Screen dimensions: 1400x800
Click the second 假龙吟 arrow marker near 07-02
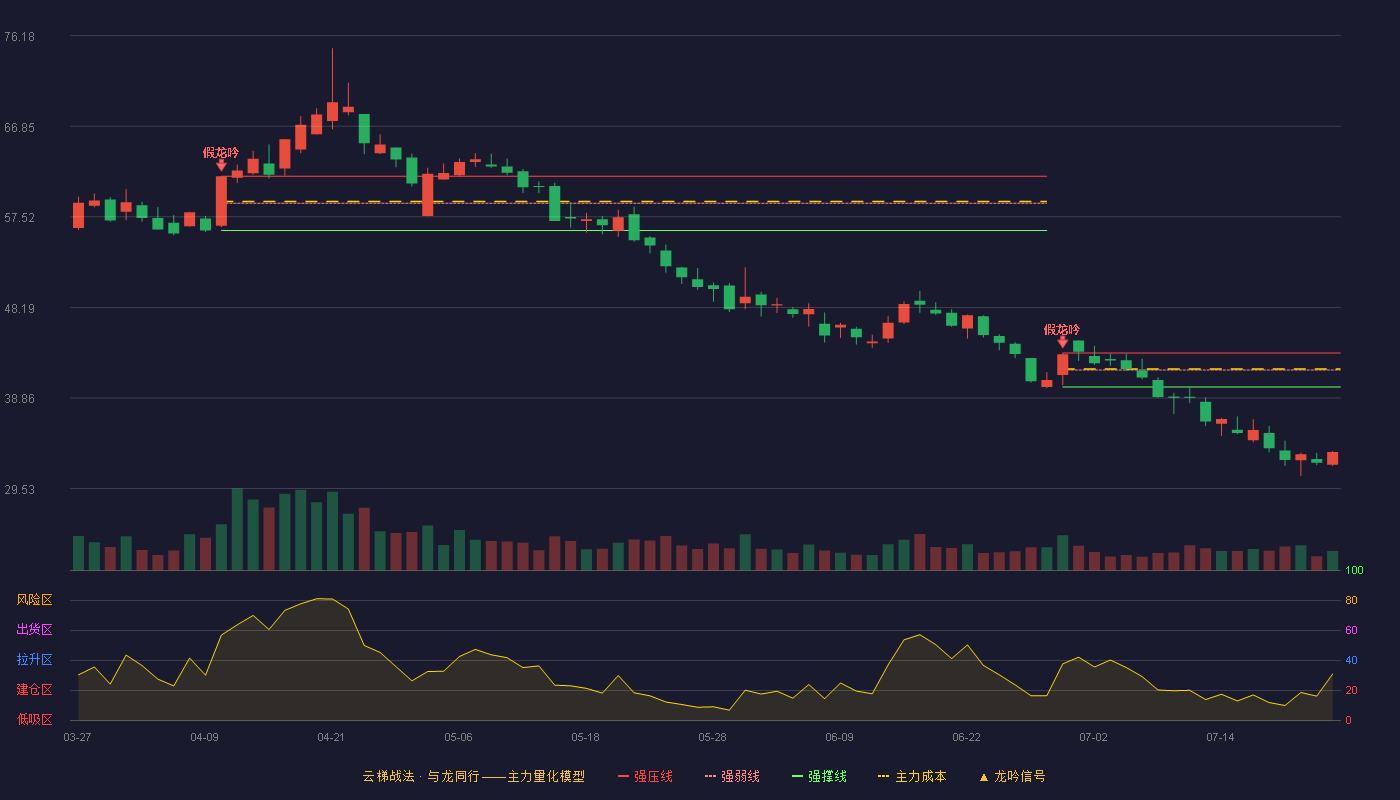[x=1062, y=342]
